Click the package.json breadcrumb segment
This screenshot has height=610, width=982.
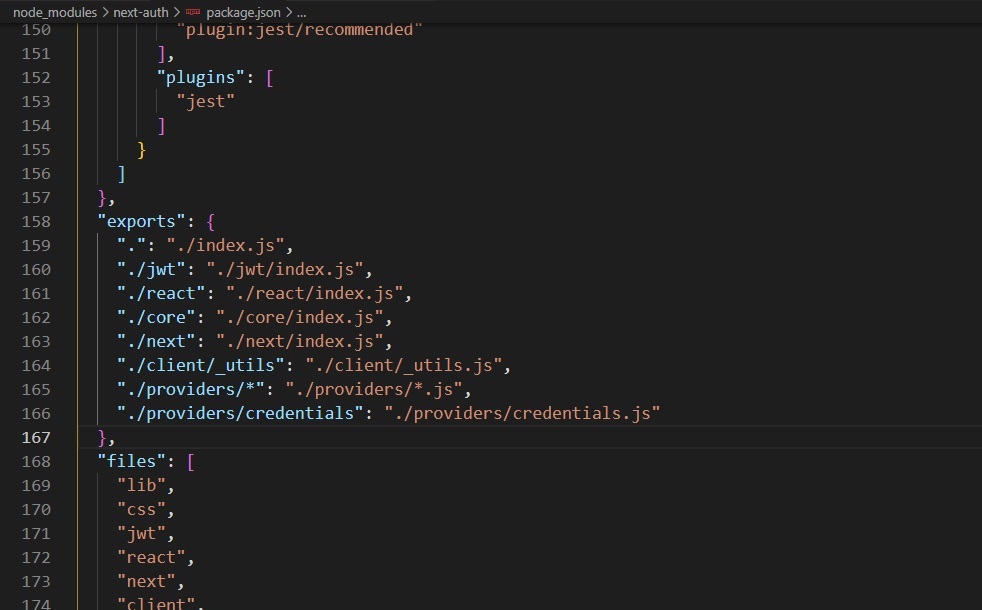(x=243, y=12)
